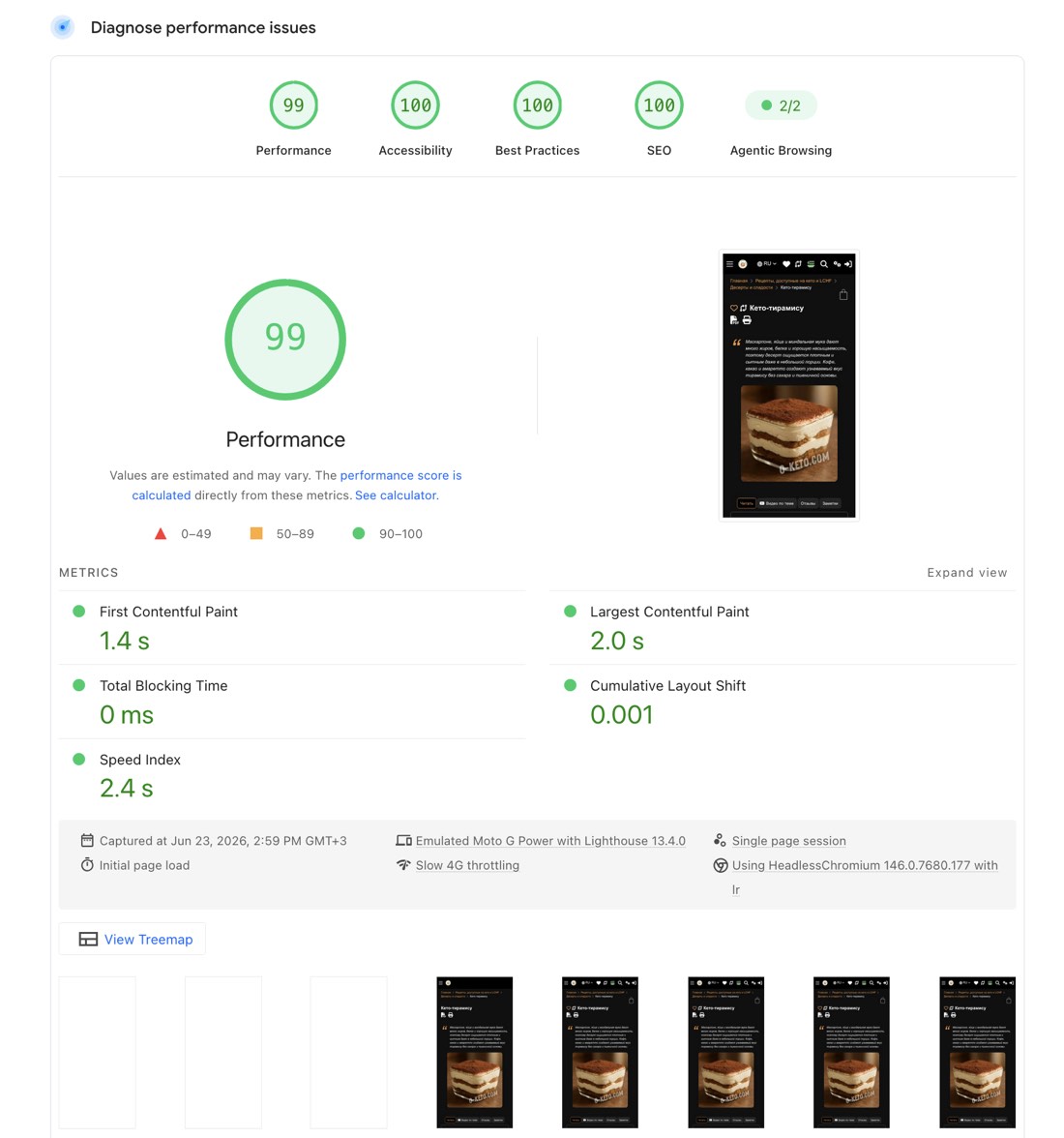
Task: Click the Best Practices label under its gauge
Action: (538, 150)
